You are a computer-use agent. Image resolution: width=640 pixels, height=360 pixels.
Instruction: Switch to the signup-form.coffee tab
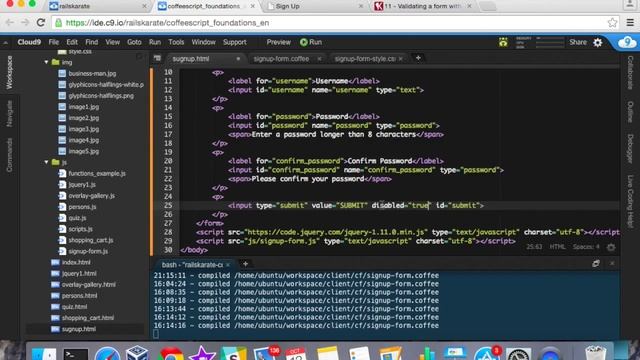[x=281, y=59]
